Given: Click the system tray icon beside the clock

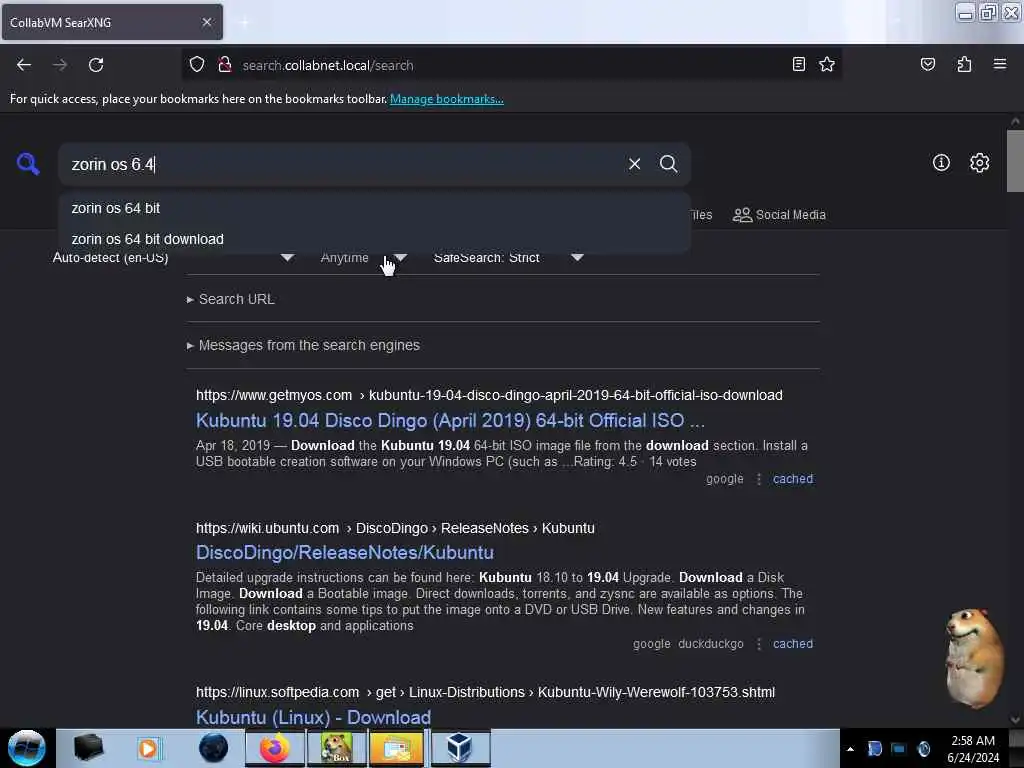Looking at the screenshot, I should (x=923, y=748).
